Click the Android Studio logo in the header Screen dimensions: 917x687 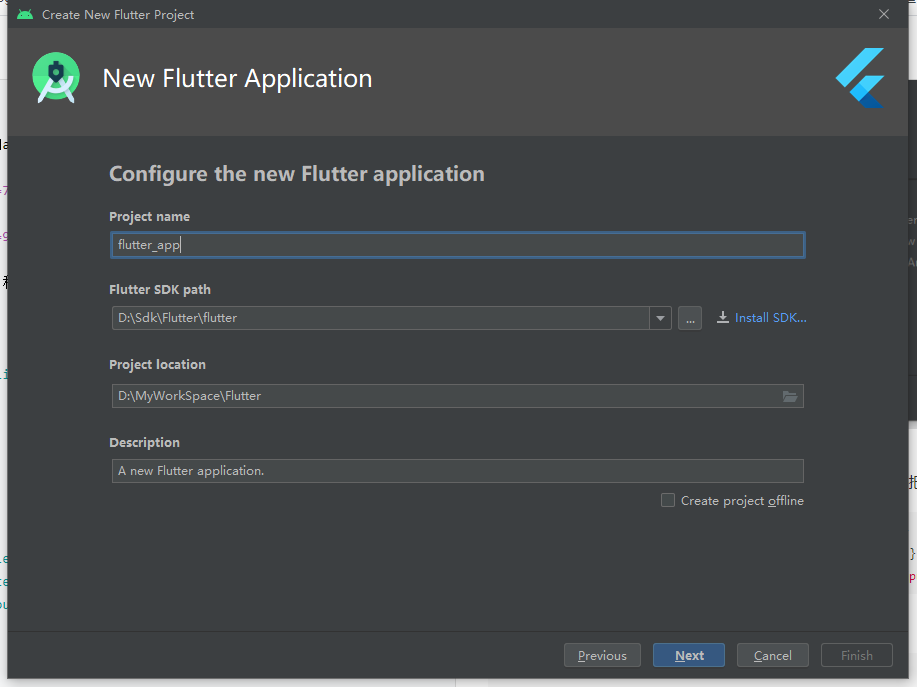click(x=55, y=79)
